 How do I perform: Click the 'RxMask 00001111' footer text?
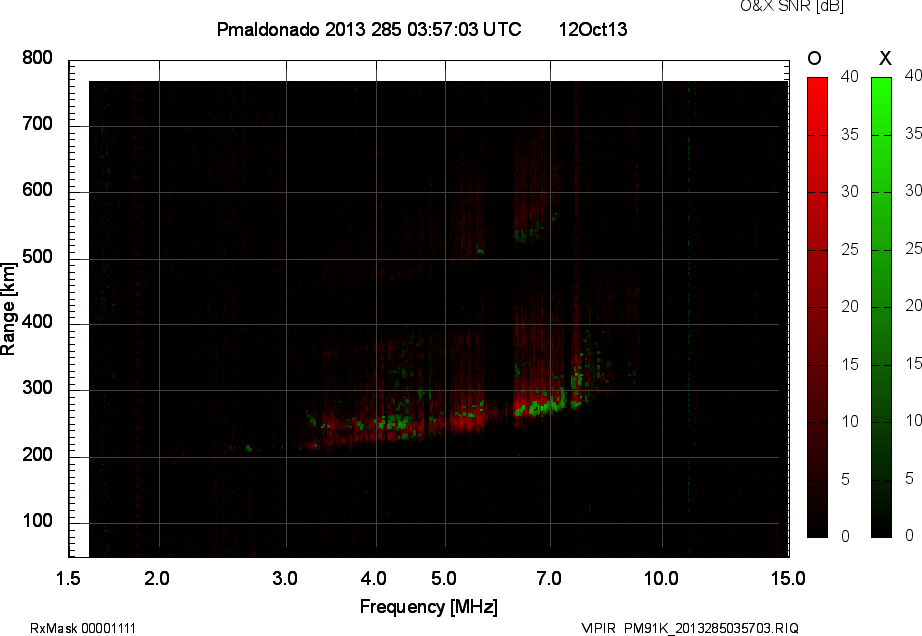(83, 628)
